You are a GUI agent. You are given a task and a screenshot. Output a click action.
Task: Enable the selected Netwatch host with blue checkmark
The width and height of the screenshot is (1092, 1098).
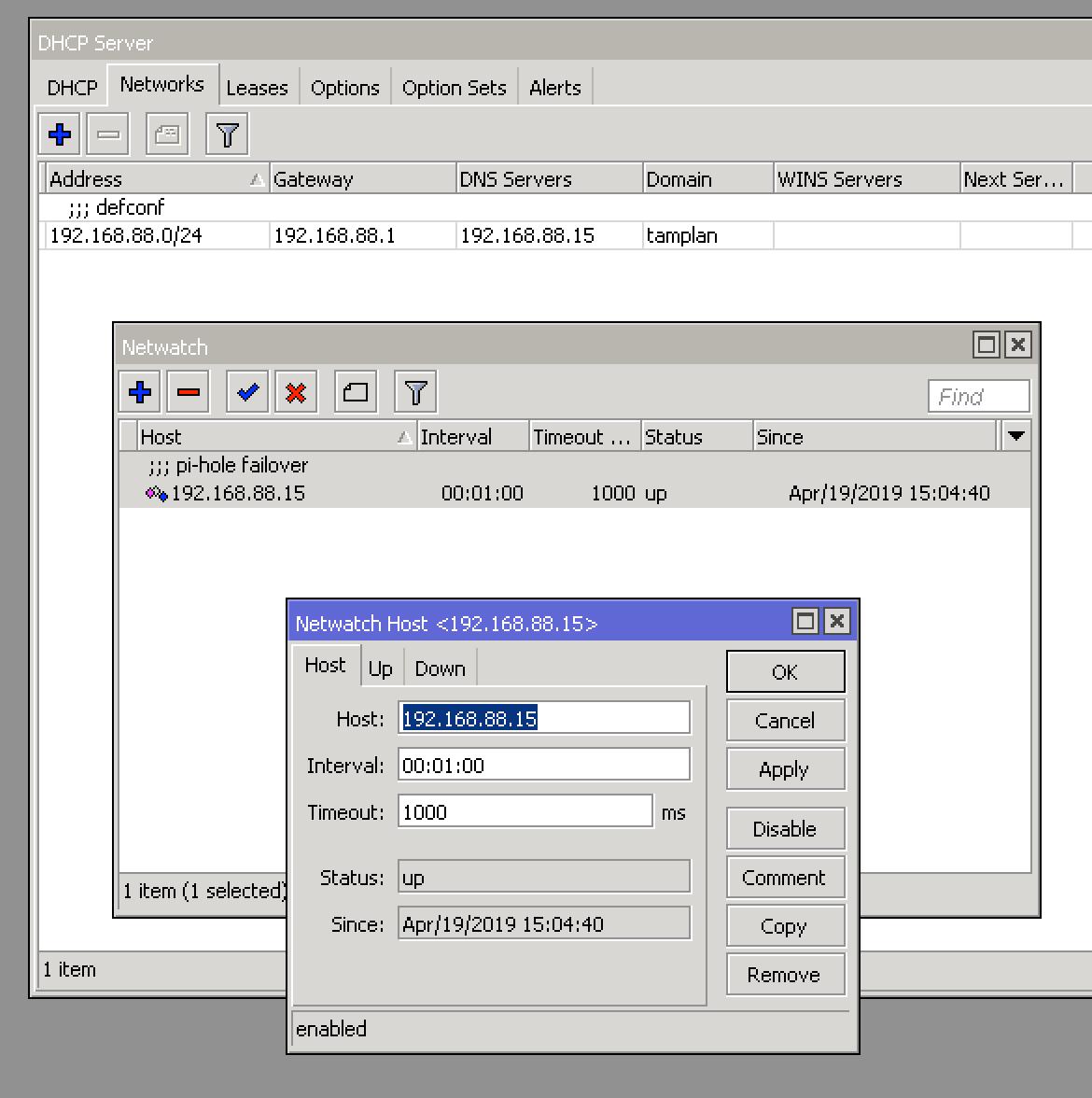tap(248, 391)
